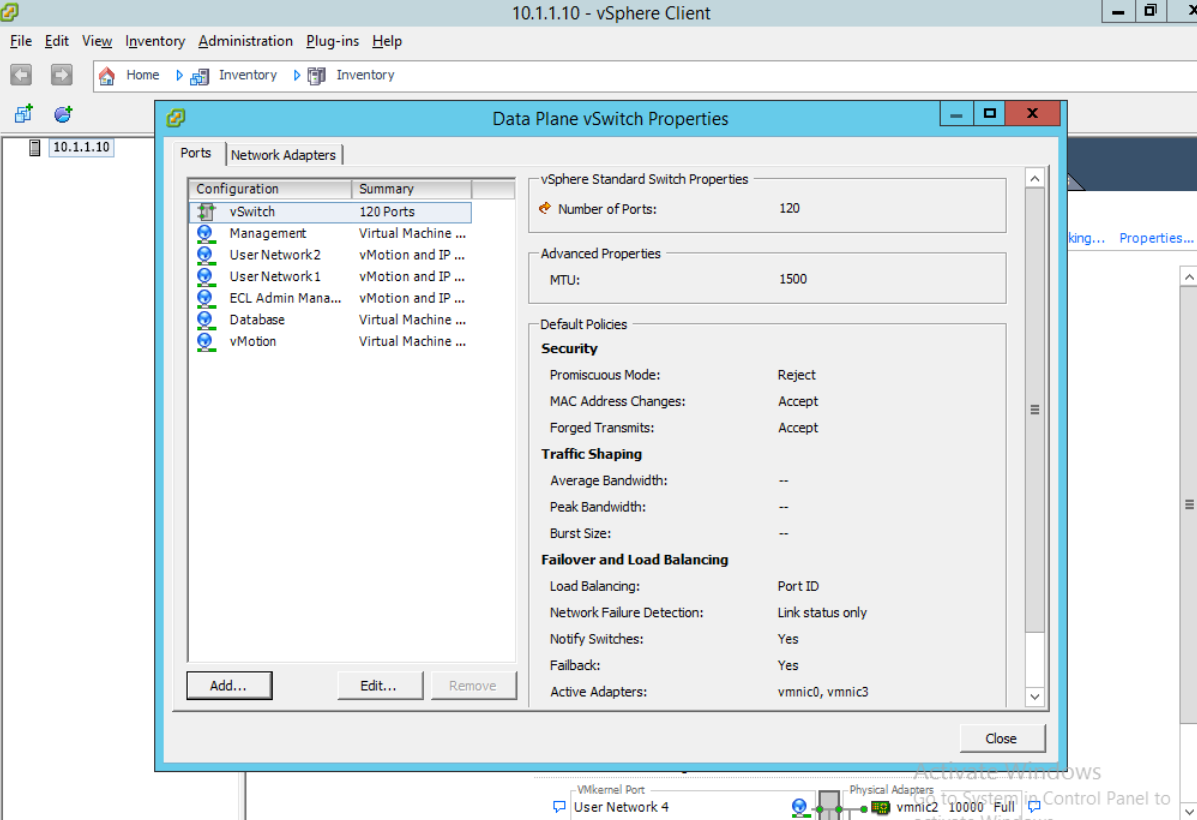Click the Home icon in the navigation bar
Viewport: 1197px width, 820px height.
107,75
